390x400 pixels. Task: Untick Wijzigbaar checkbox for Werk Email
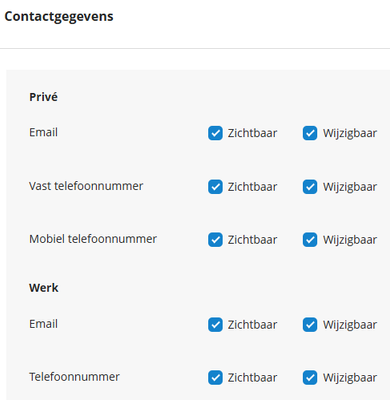tap(310, 325)
